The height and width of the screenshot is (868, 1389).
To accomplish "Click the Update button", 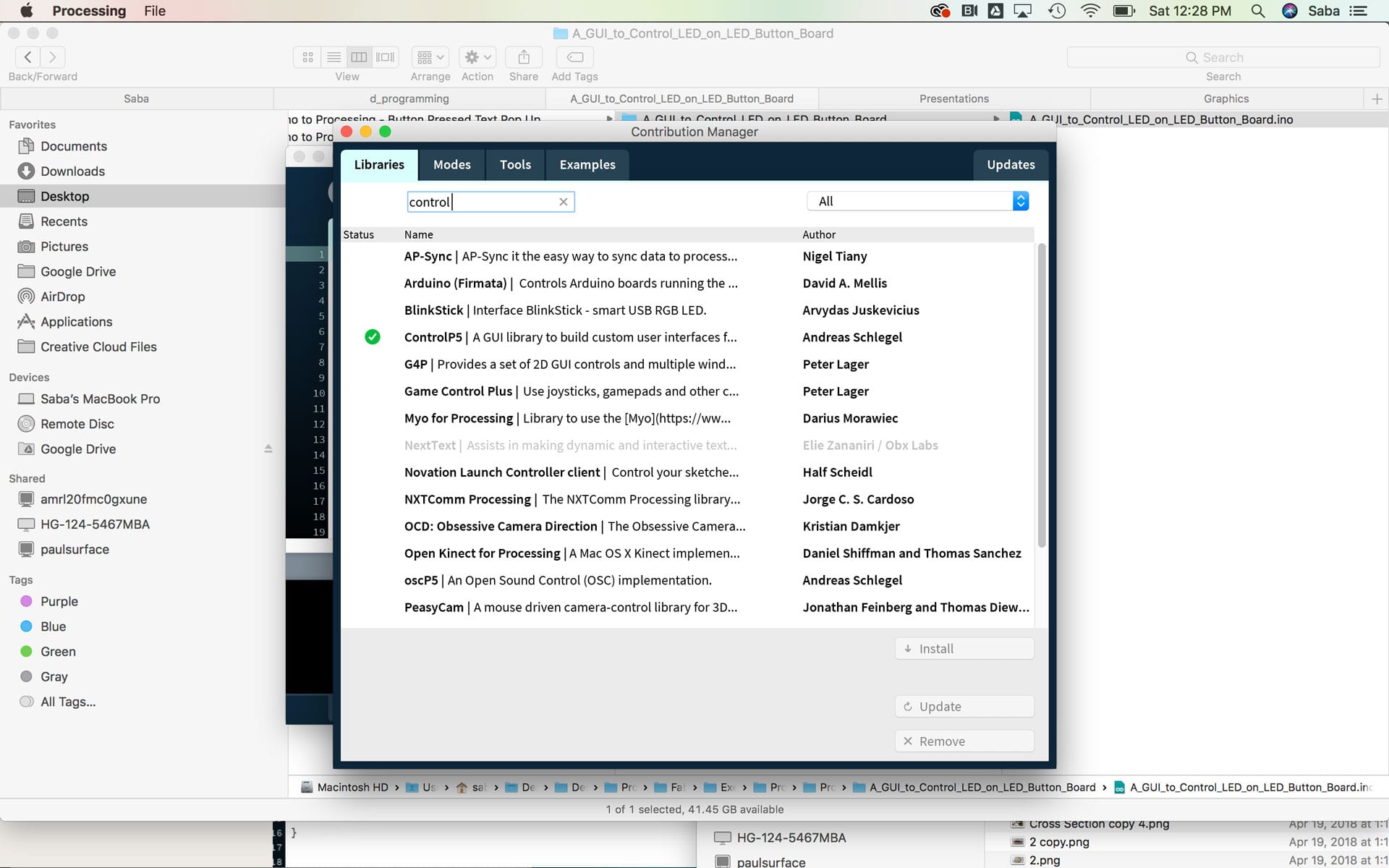I will [x=964, y=707].
